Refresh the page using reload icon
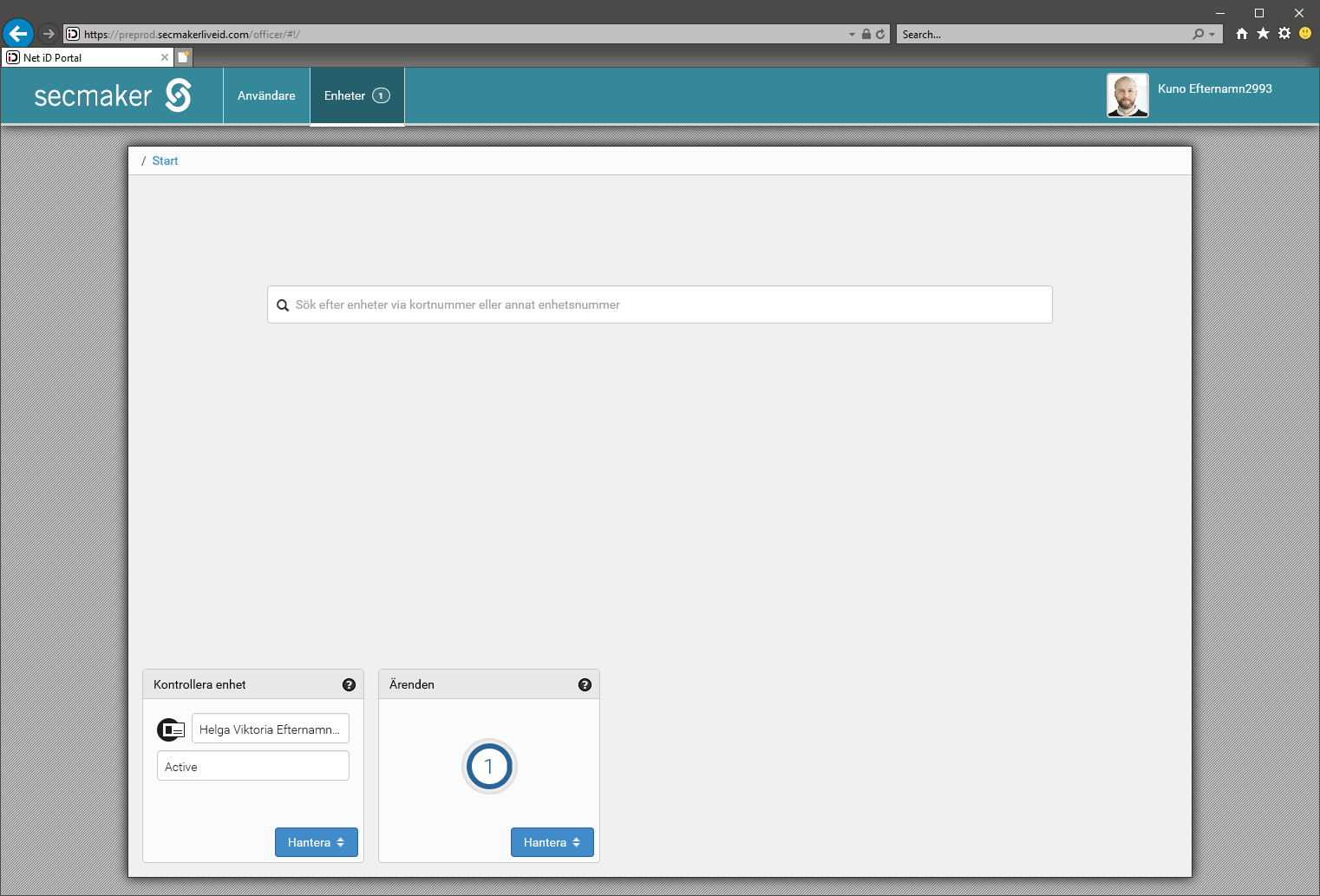Screen dimensions: 1320x896 pyautogui.click(x=880, y=34)
